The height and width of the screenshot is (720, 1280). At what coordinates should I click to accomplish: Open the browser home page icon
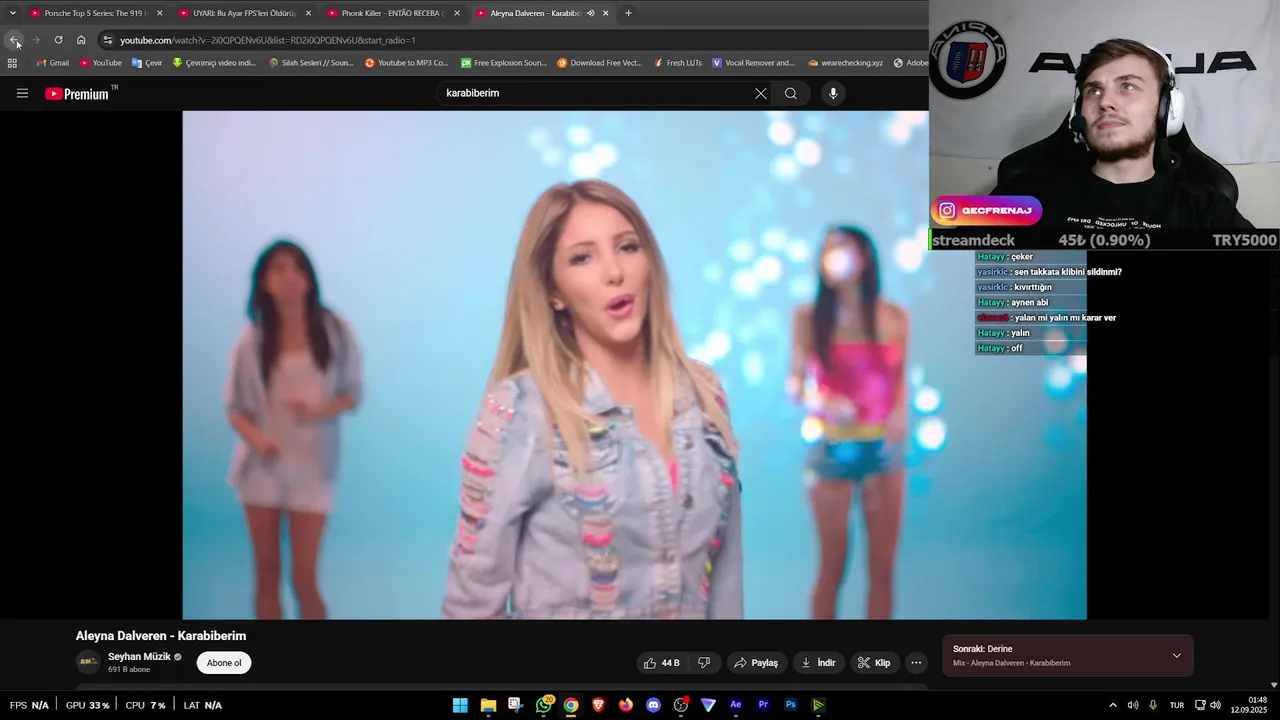[81, 40]
